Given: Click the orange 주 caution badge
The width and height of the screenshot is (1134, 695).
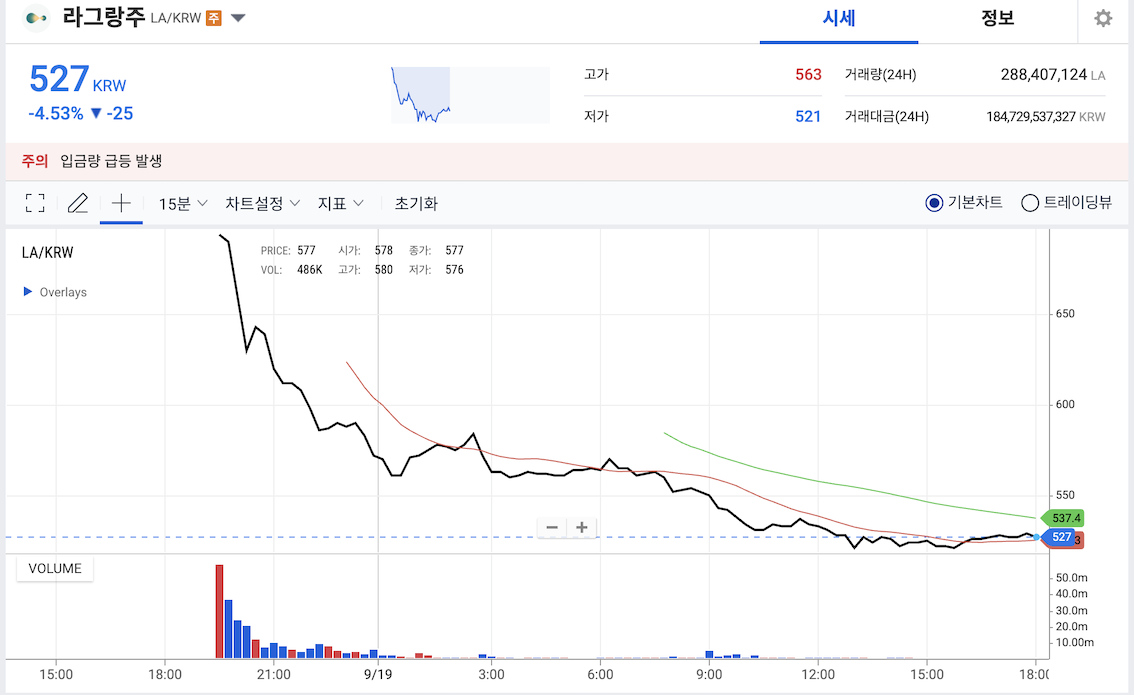Looking at the screenshot, I should pos(213,18).
